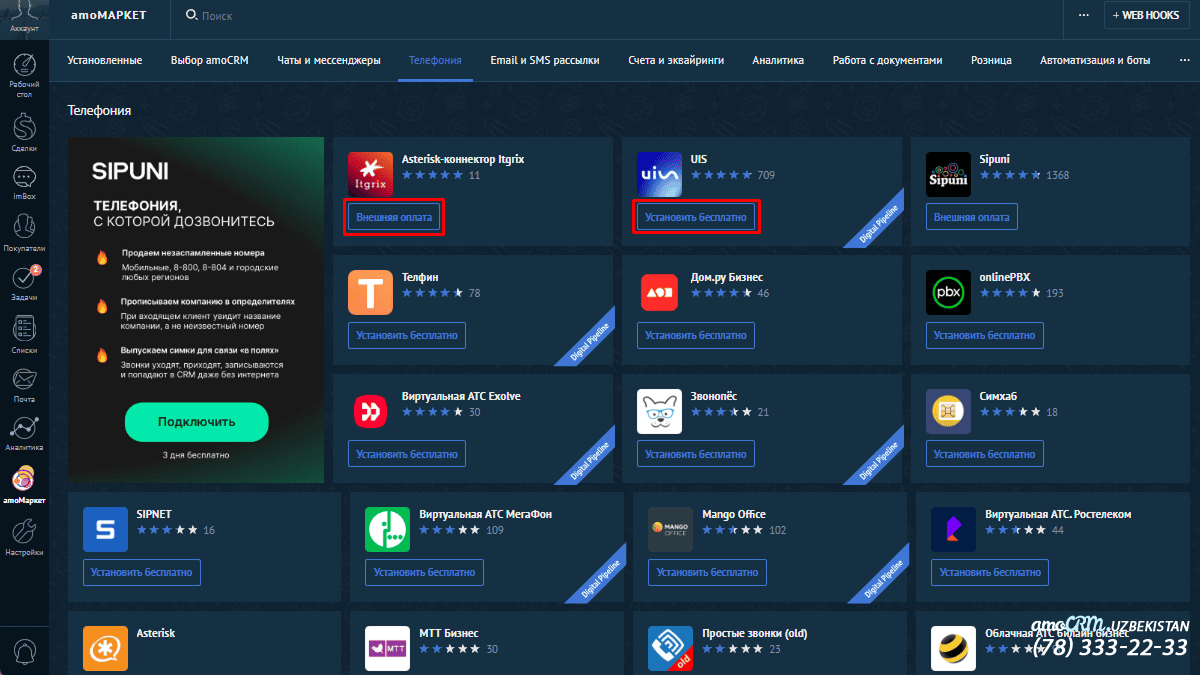Switch to the Счета и эквайринги tab
Viewport: 1200px width, 675px height.
[676, 60]
